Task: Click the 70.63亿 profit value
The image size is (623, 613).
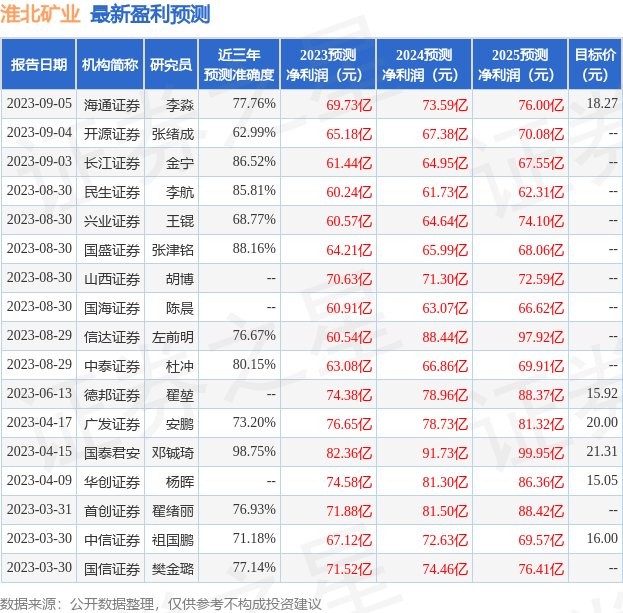Action: [x=349, y=279]
